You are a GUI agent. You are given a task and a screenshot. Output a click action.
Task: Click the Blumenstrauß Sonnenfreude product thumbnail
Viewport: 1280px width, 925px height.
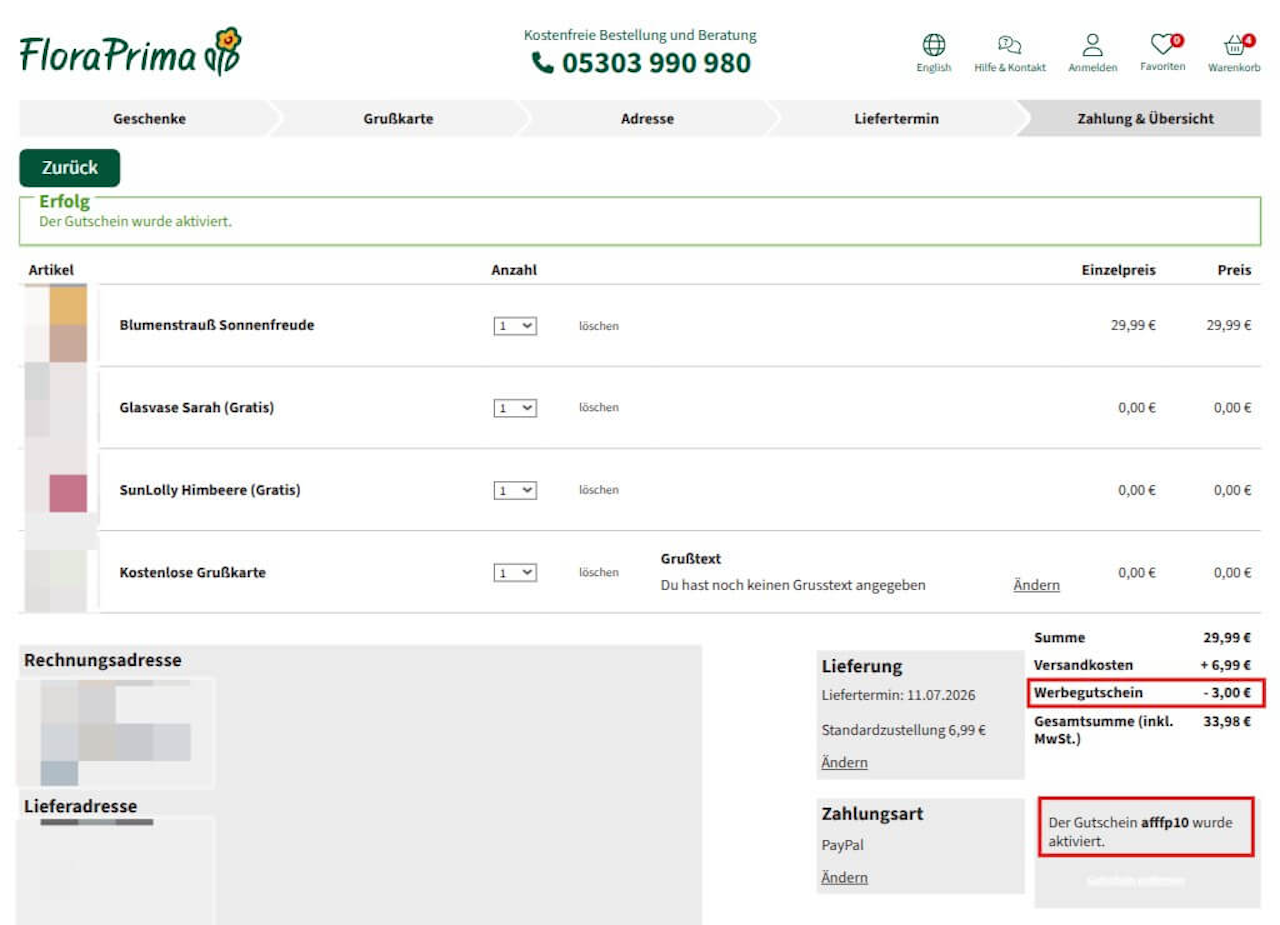pyautogui.click(x=56, y=324)
